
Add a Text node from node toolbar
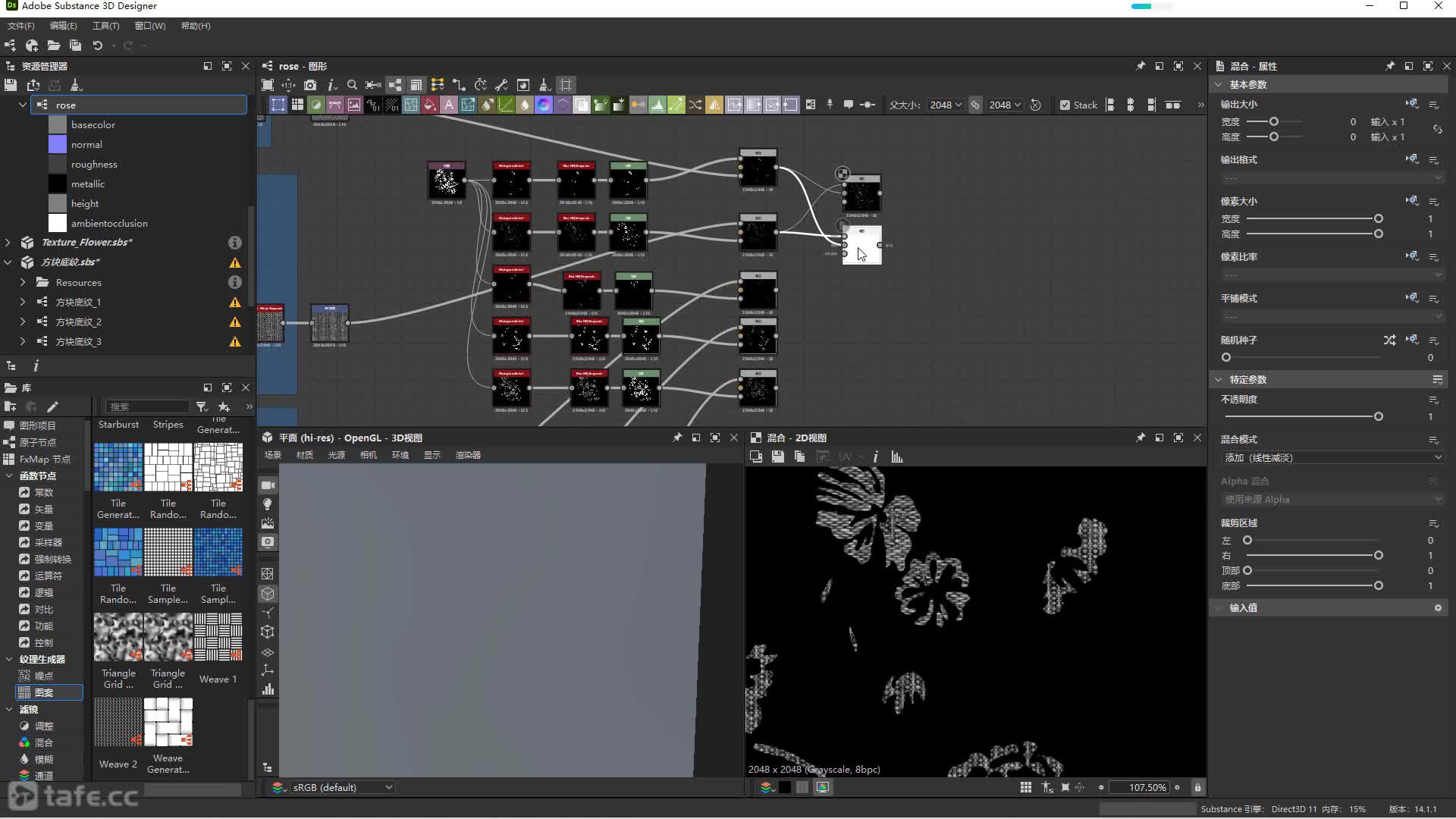pos(449,105)
